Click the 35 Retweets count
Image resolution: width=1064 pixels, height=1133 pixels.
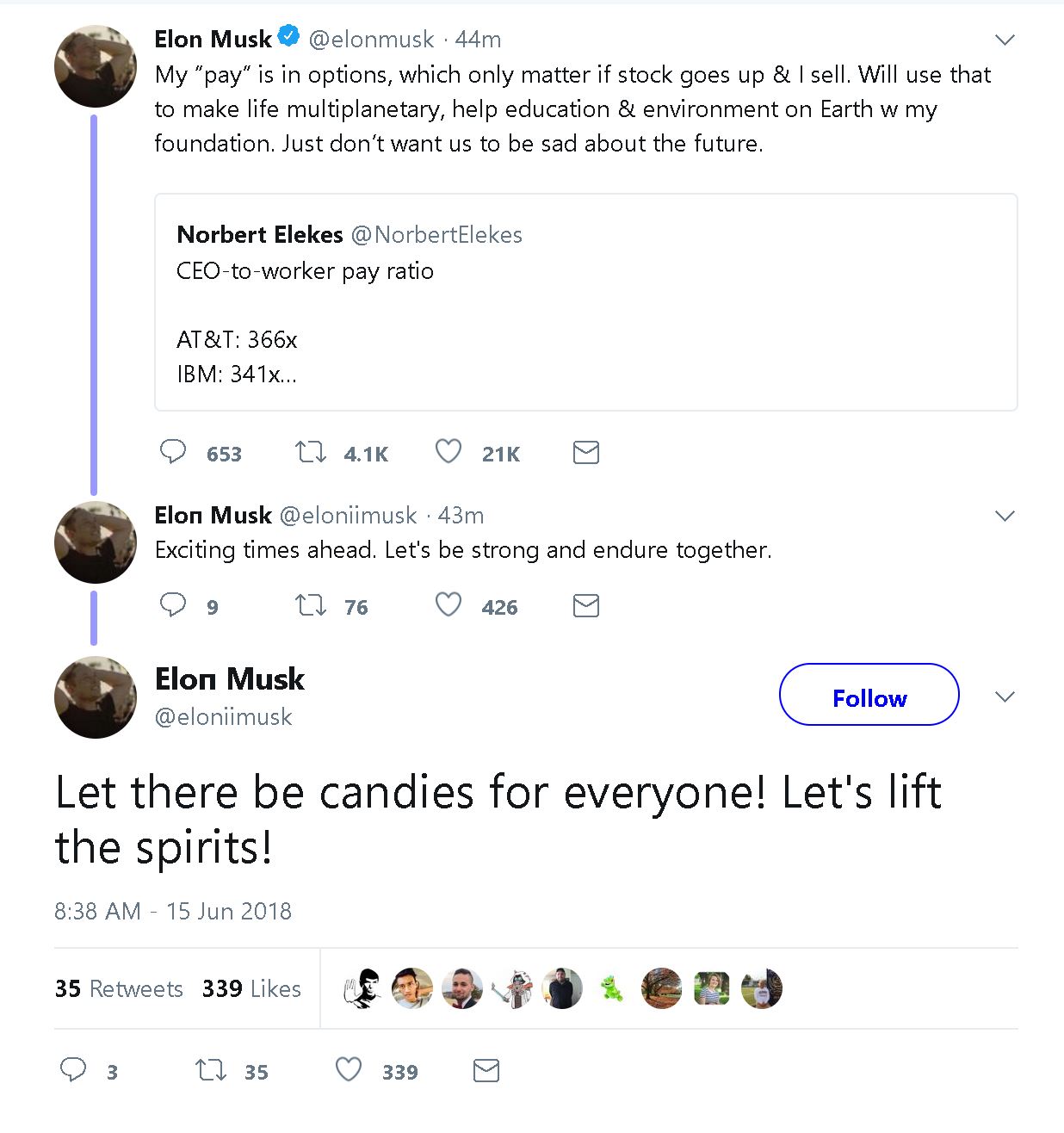tap(118, 988)
